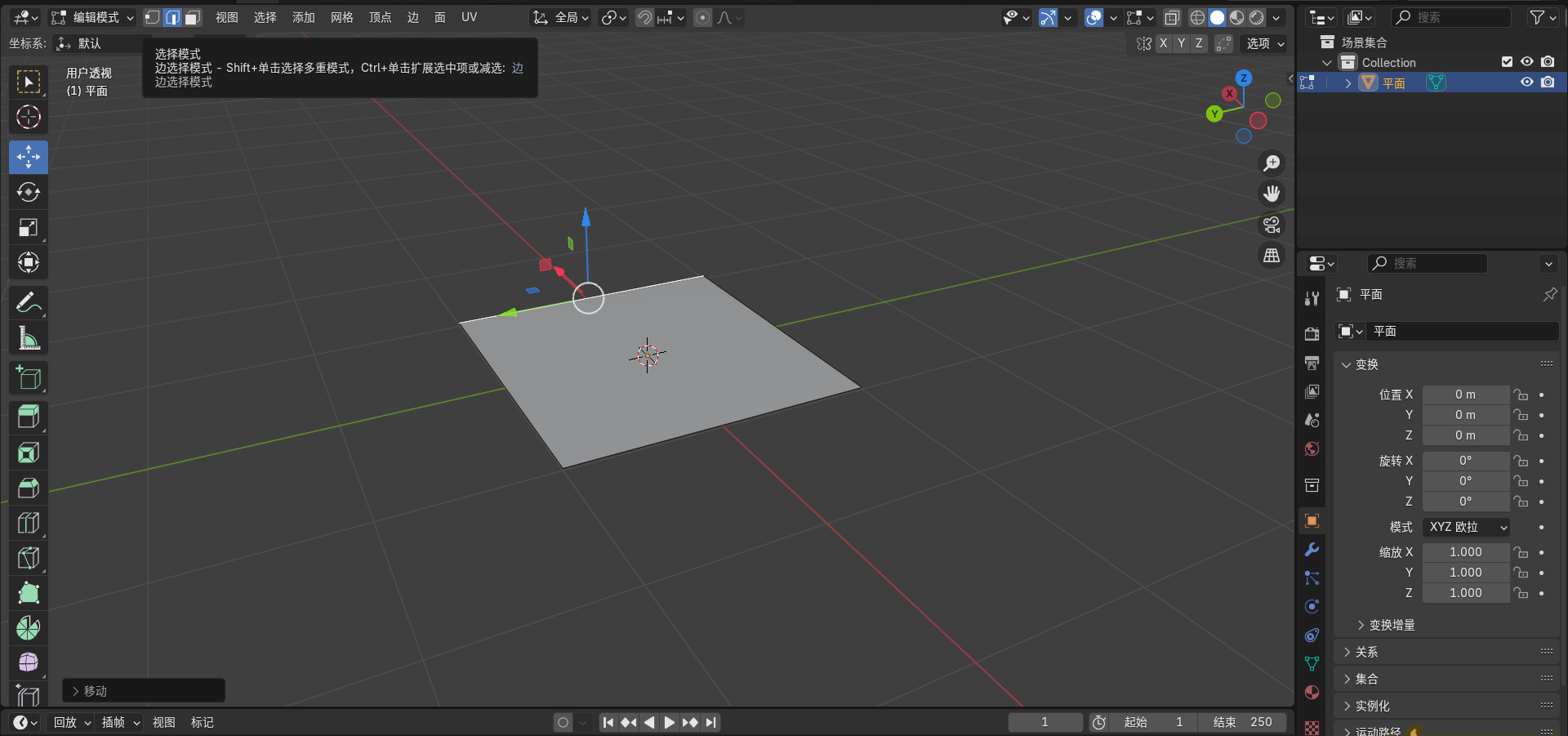Image resolution: width=1568 pixels, height=736 pixels.
Task: Play animation forward
Action: (670, 722)
